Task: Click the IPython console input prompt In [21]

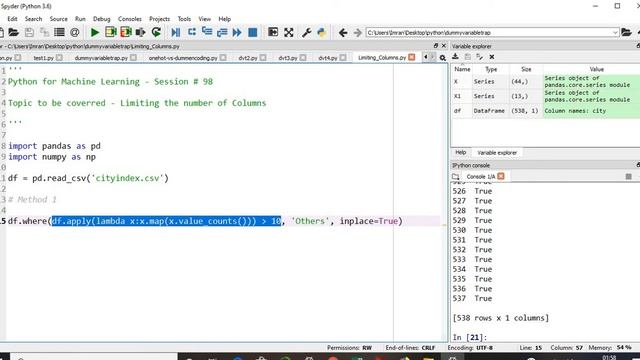Action: coord(469,337)
